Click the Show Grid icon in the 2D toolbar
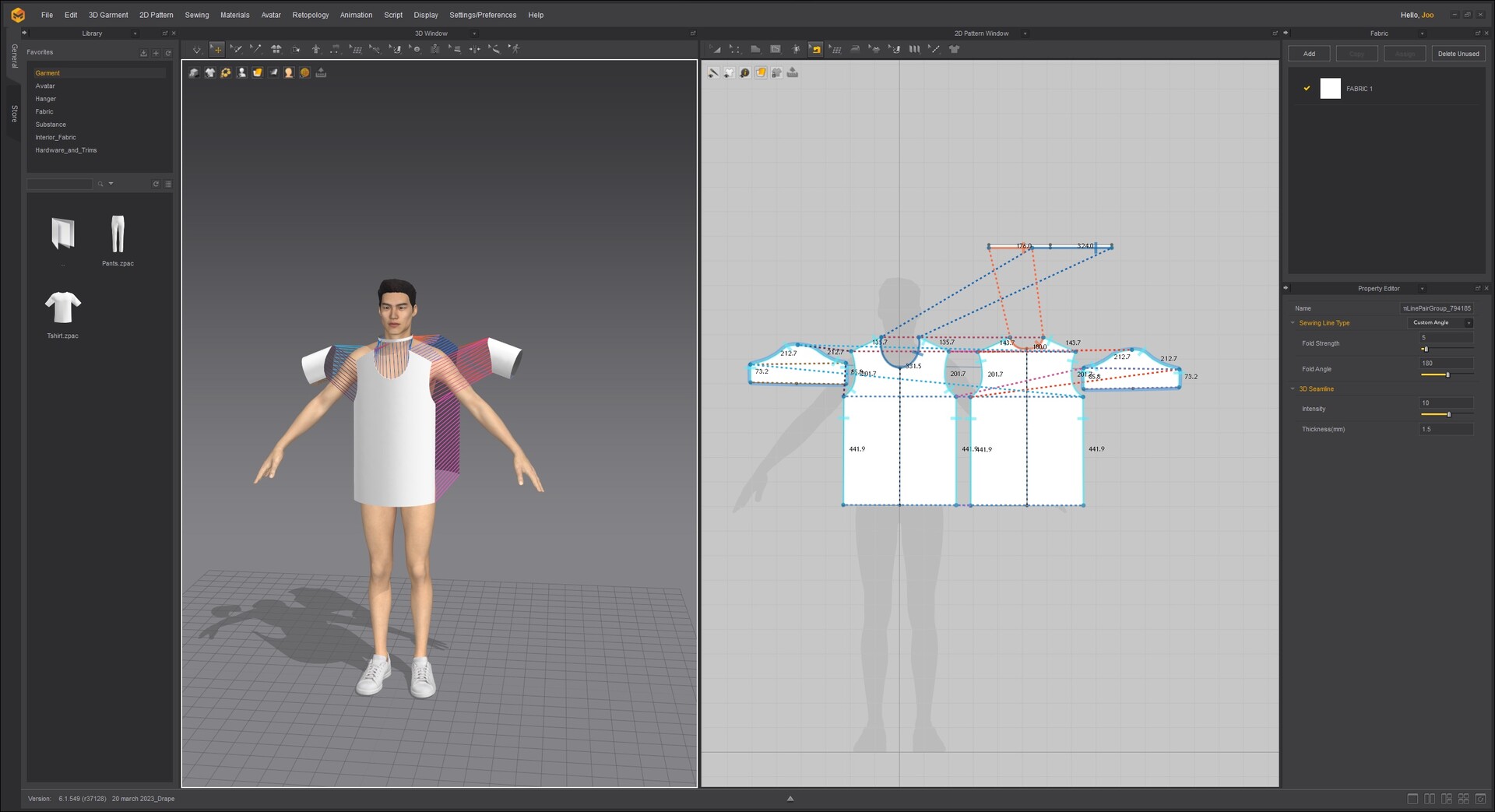 [835, 49]
